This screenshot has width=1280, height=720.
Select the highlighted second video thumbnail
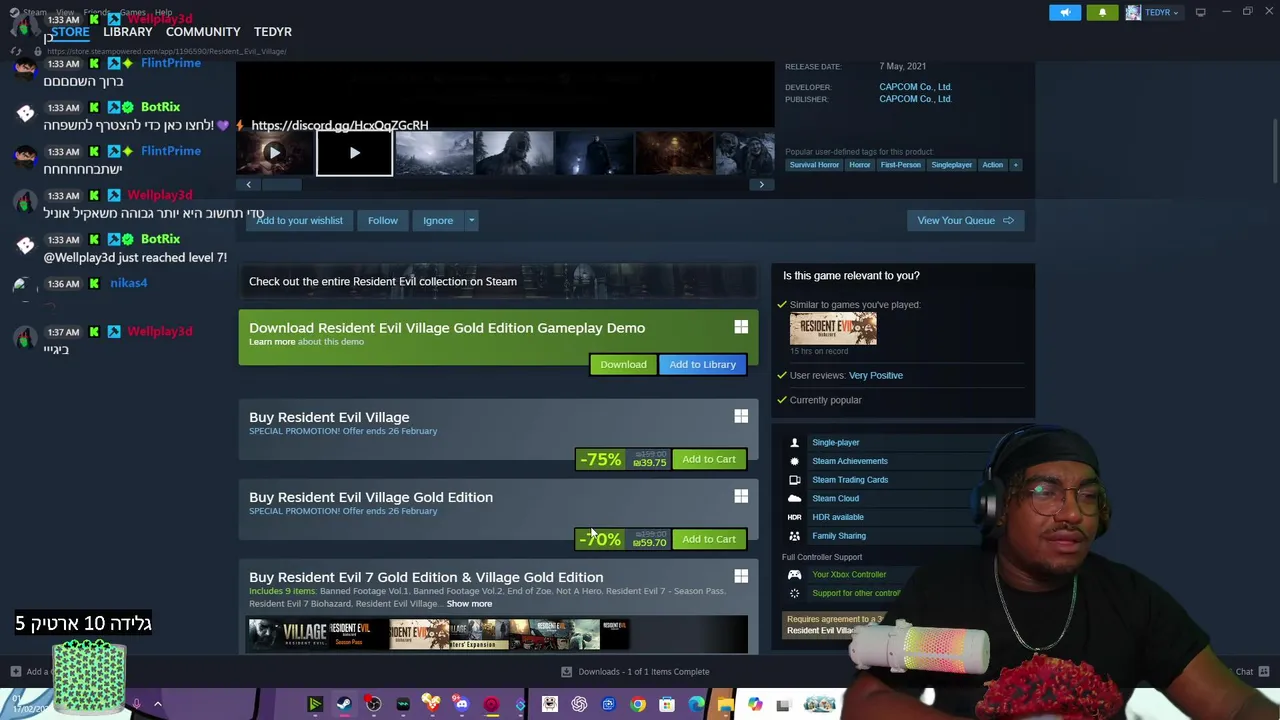354,153
